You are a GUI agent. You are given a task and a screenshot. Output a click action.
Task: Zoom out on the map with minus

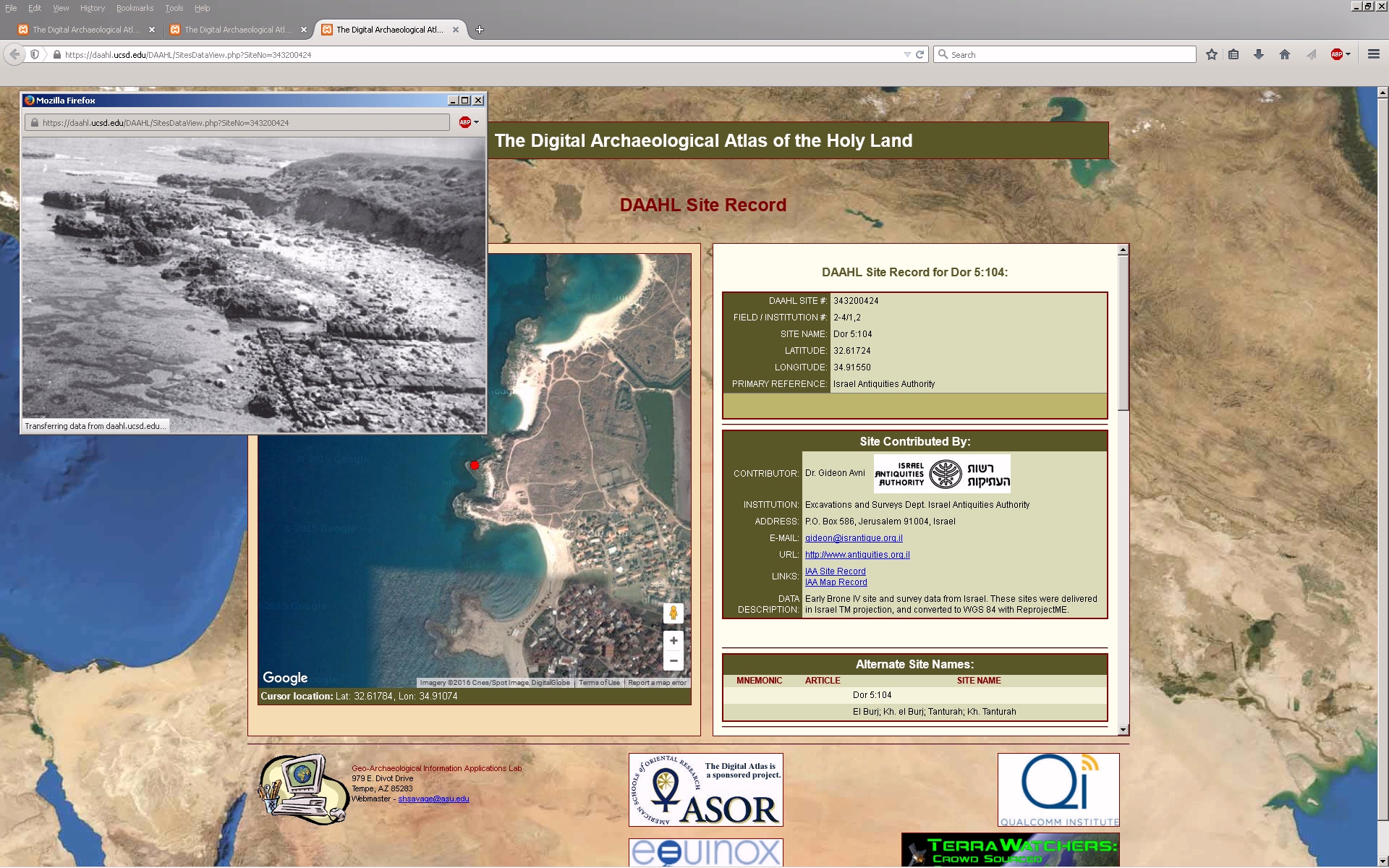(x=674, y=660)
